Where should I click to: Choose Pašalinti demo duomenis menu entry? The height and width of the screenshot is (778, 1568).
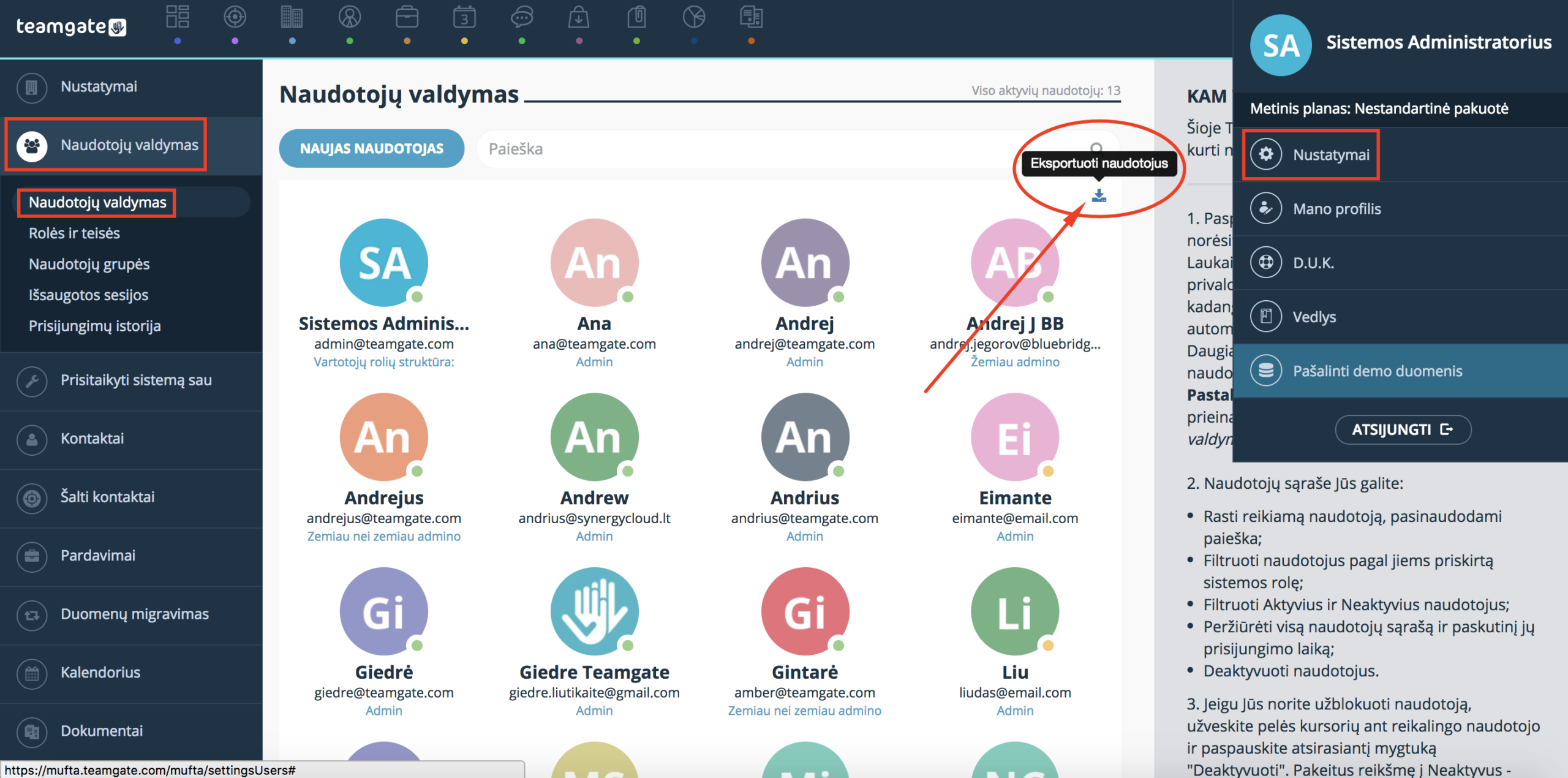[x=1400, y=371]
